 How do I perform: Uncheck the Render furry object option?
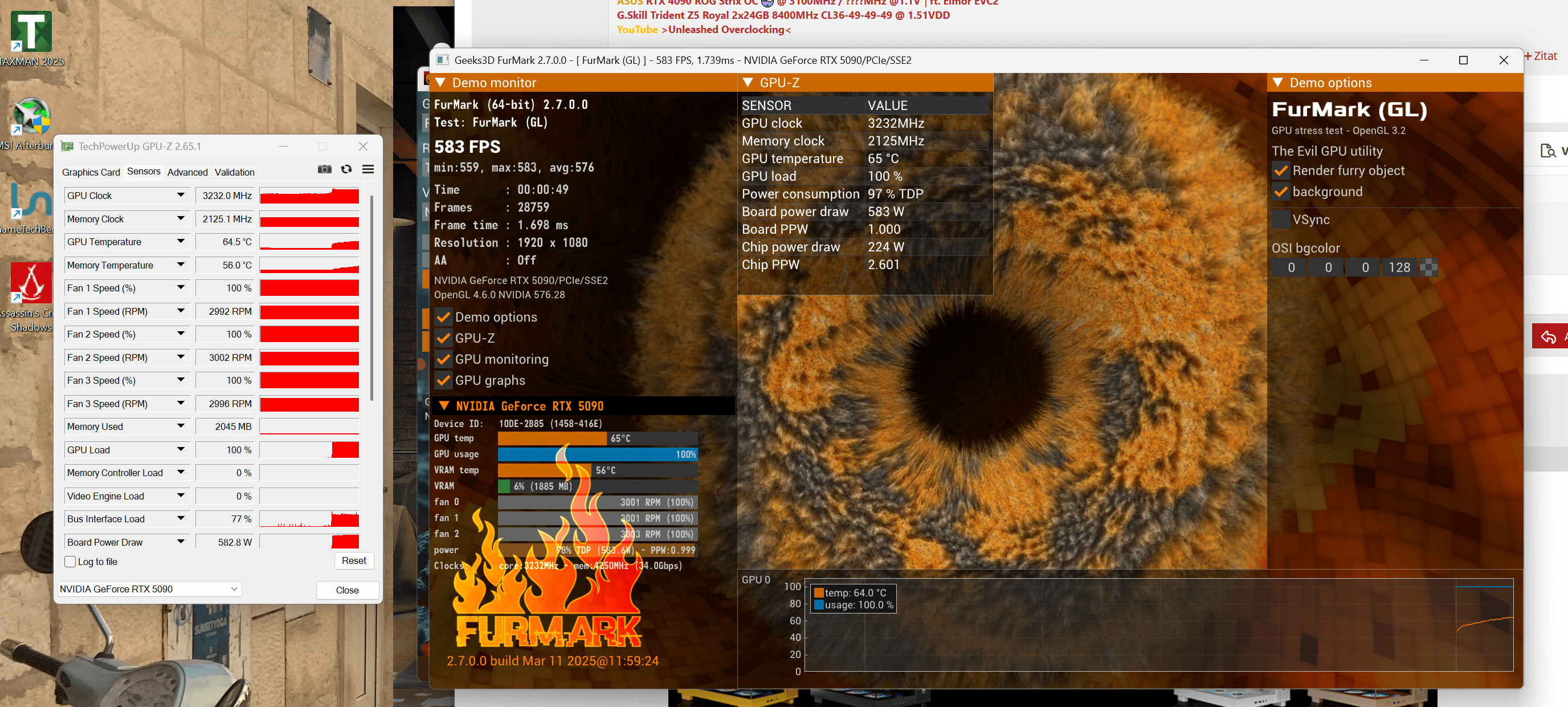pyautogui.click(x=1281, y=171)
